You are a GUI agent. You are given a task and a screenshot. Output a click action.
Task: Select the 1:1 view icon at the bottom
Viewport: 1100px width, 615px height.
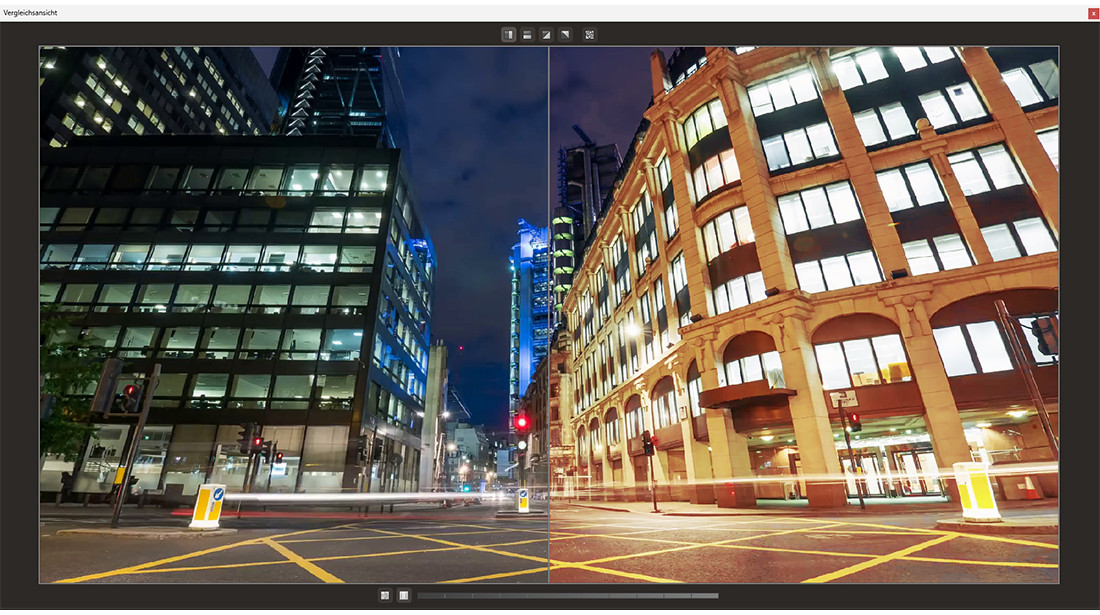click(x=403, y=594)
